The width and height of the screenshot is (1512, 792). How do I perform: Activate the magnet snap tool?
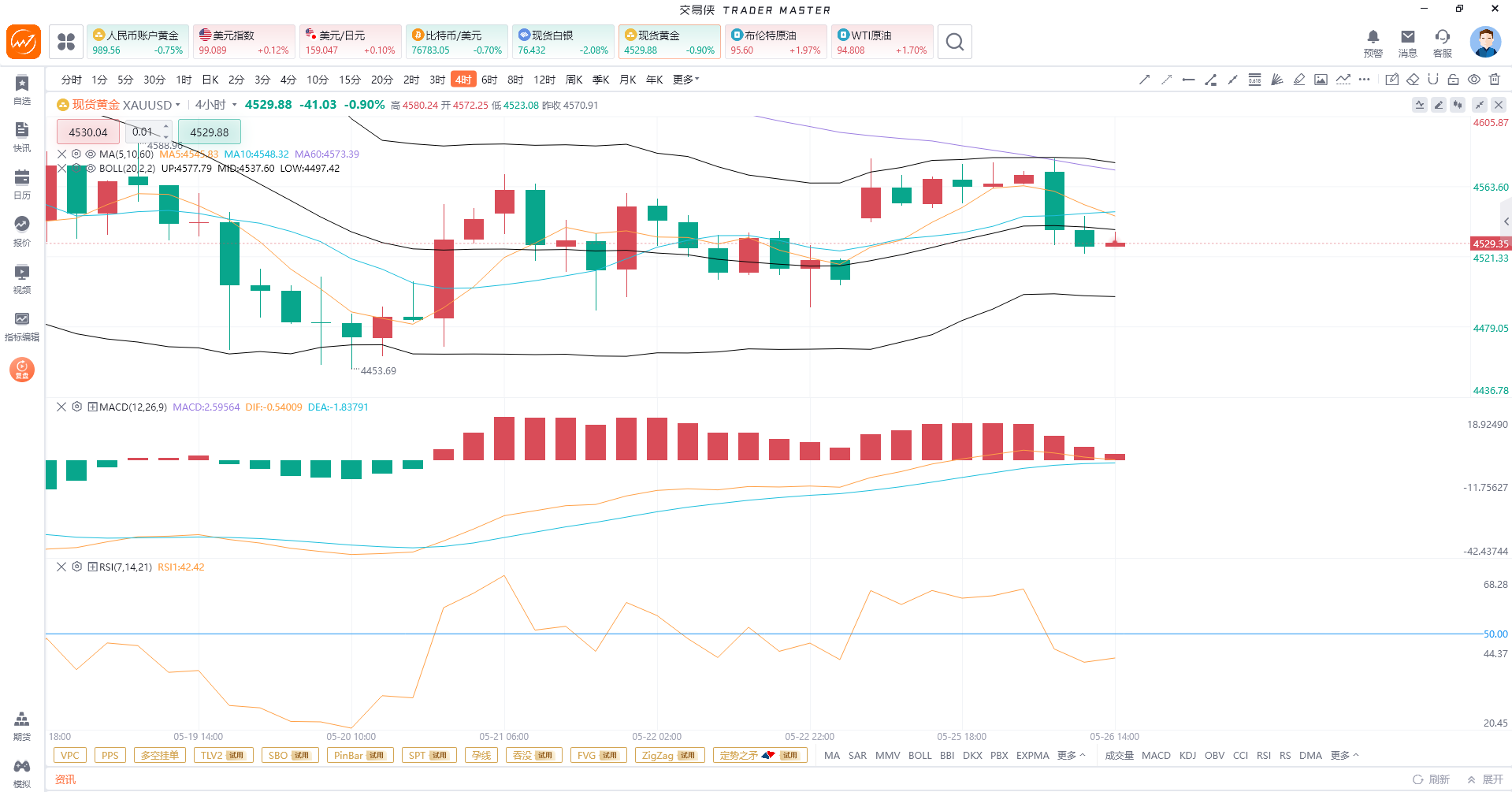[x=1432, y=80]
